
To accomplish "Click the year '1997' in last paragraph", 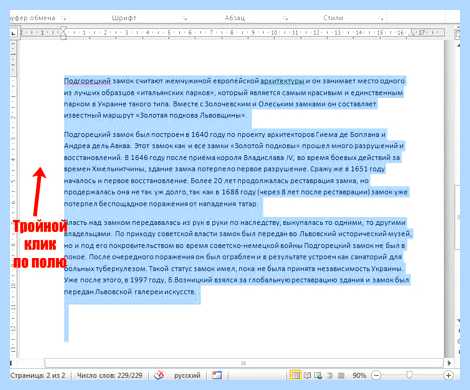I will (x=138, y=280).
